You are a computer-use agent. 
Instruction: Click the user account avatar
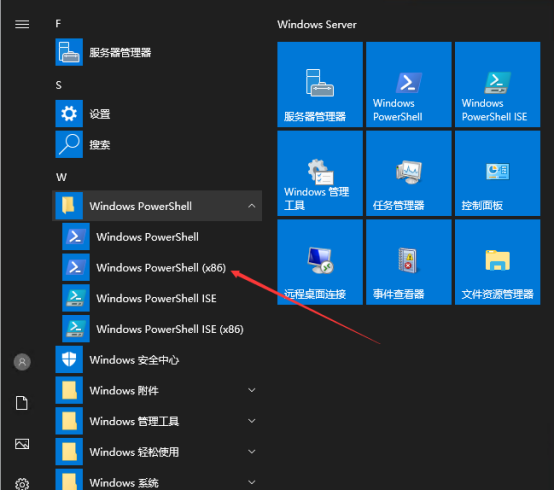click(22, 362)
